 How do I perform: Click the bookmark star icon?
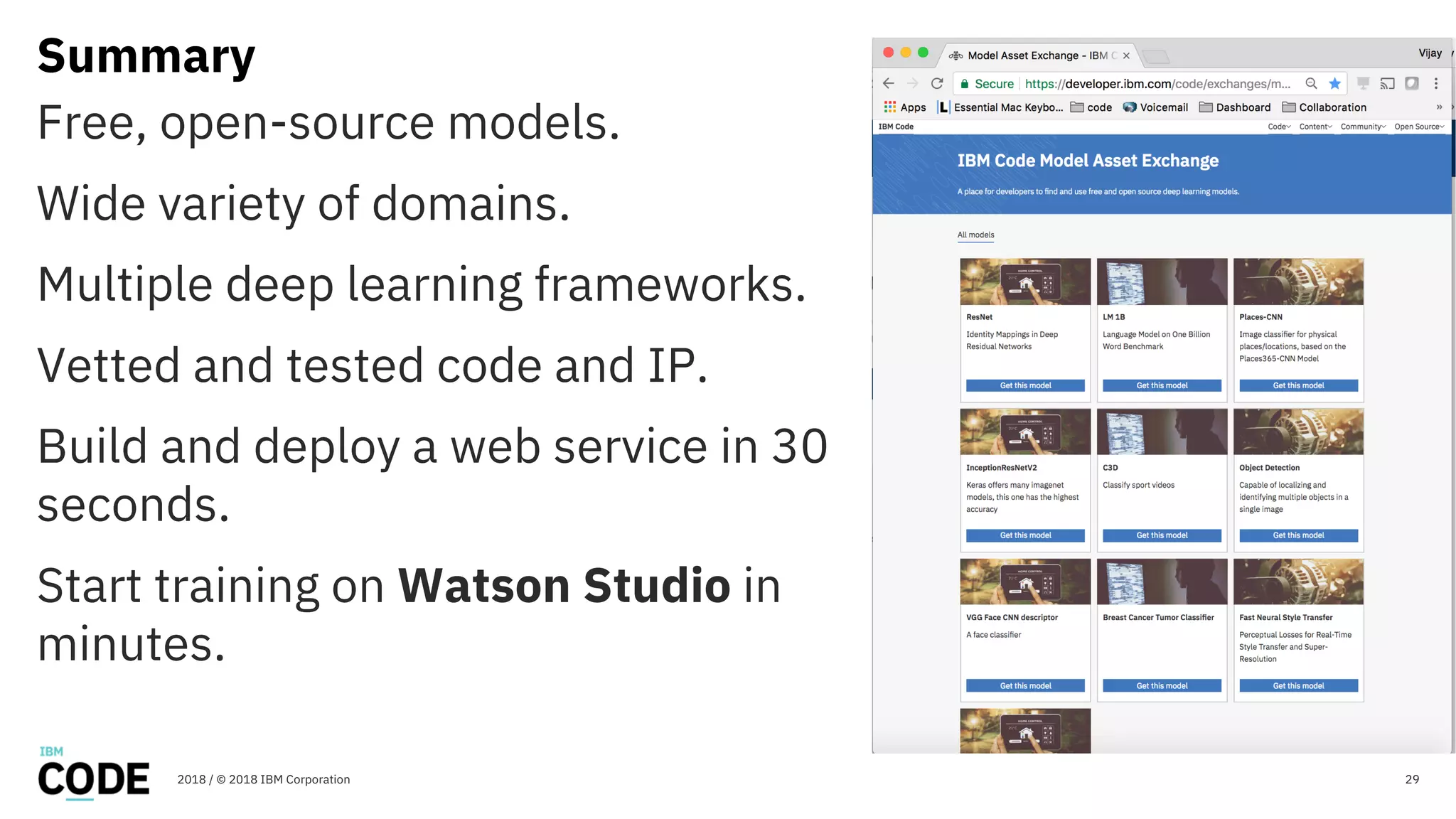point(1334,83)
